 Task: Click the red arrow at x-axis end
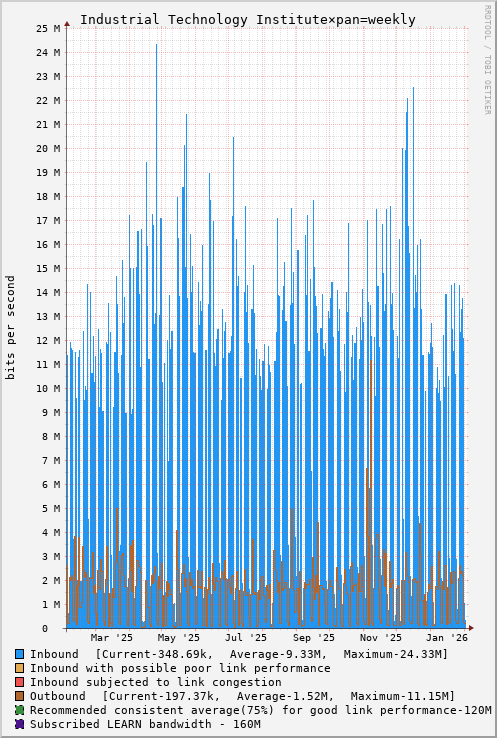point(471,628)
